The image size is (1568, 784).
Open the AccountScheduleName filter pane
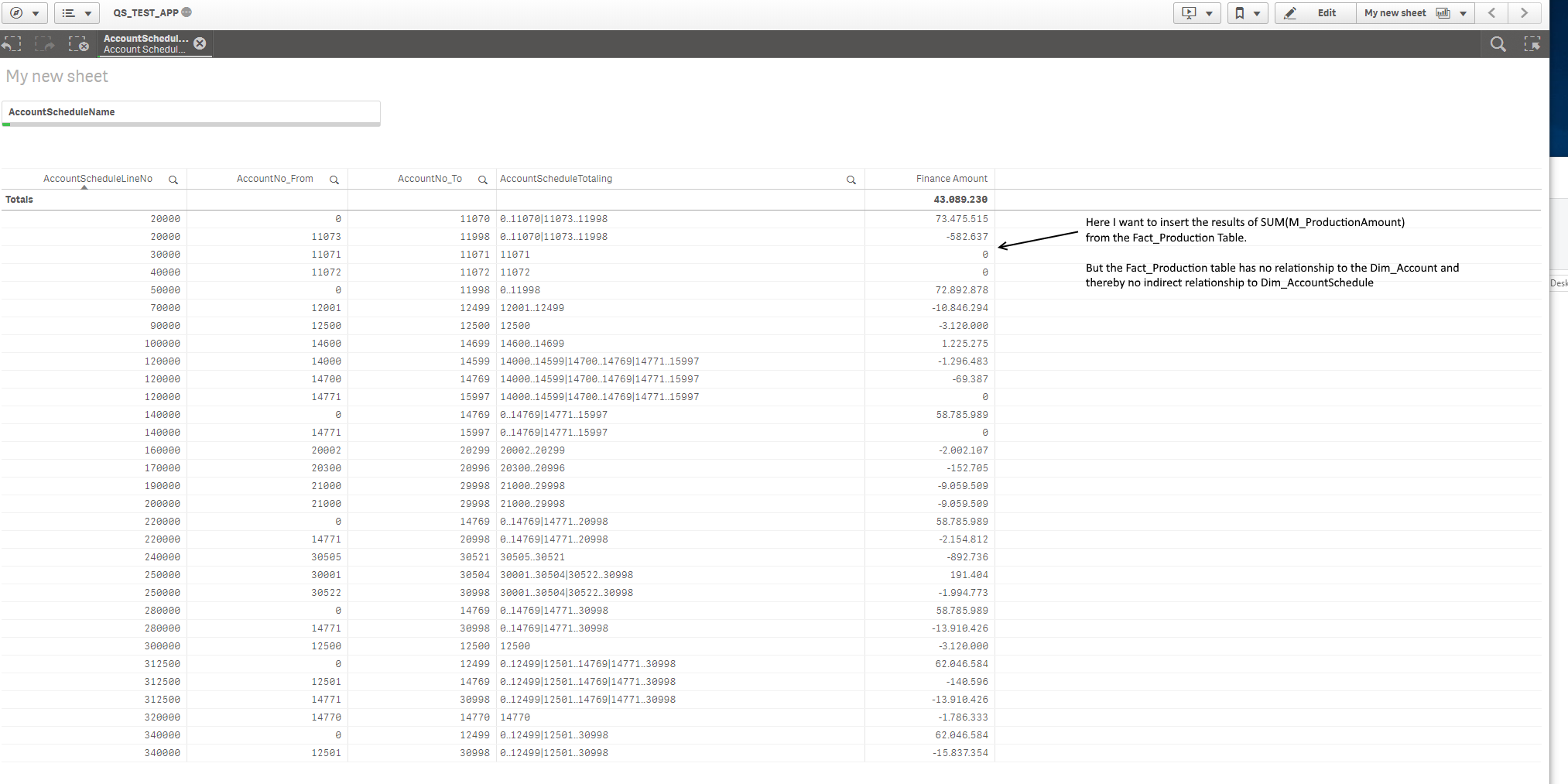coord(191,112)
